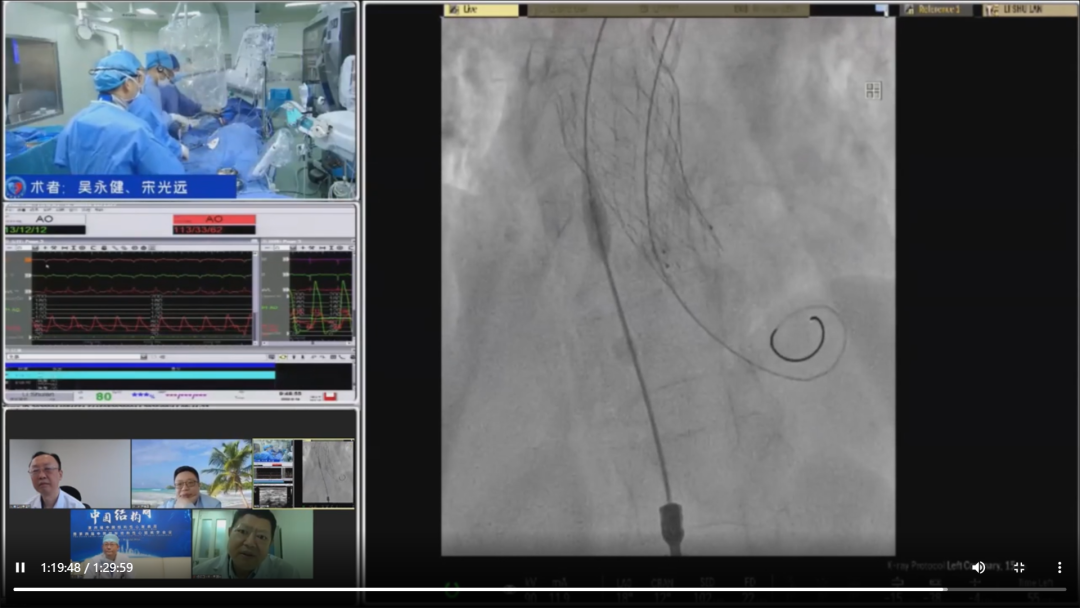Click the green heart rate value 80
The image size is (1080, 608).
[103, 396]
